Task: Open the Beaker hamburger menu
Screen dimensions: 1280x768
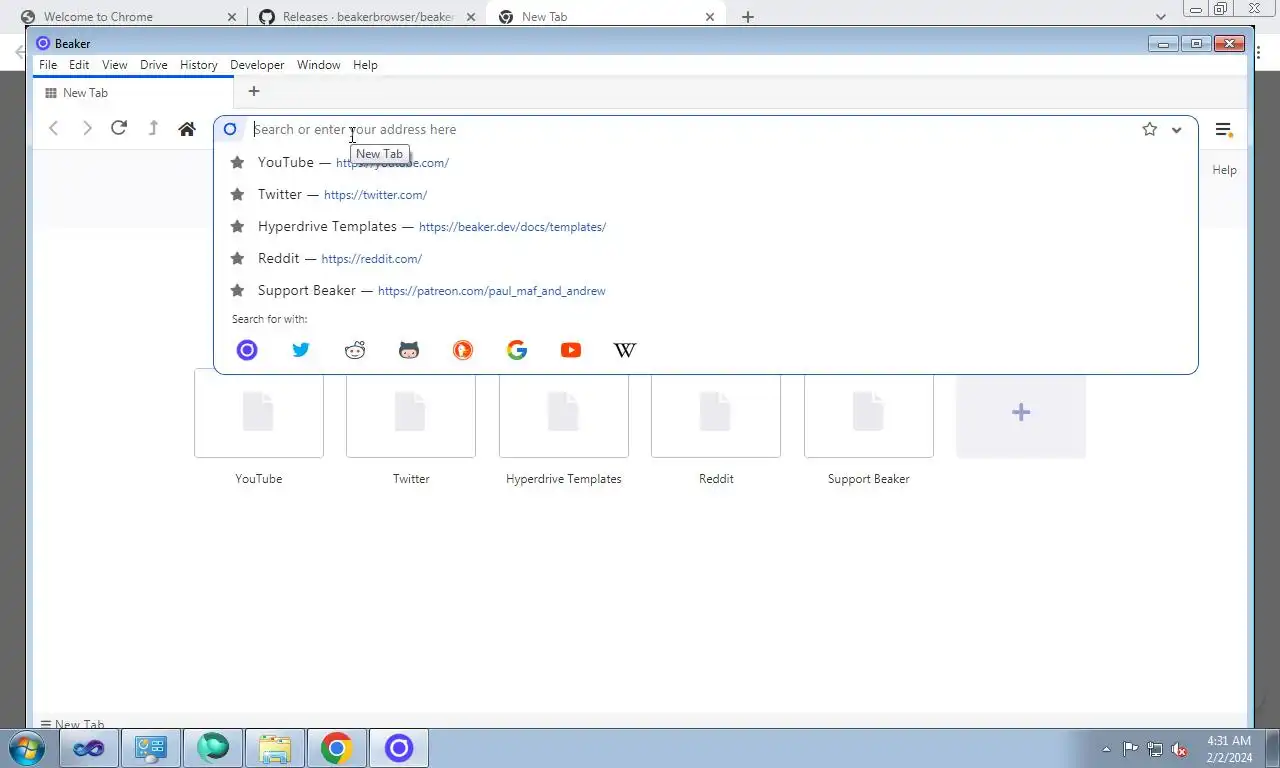Action: (x=1223, y=130)
